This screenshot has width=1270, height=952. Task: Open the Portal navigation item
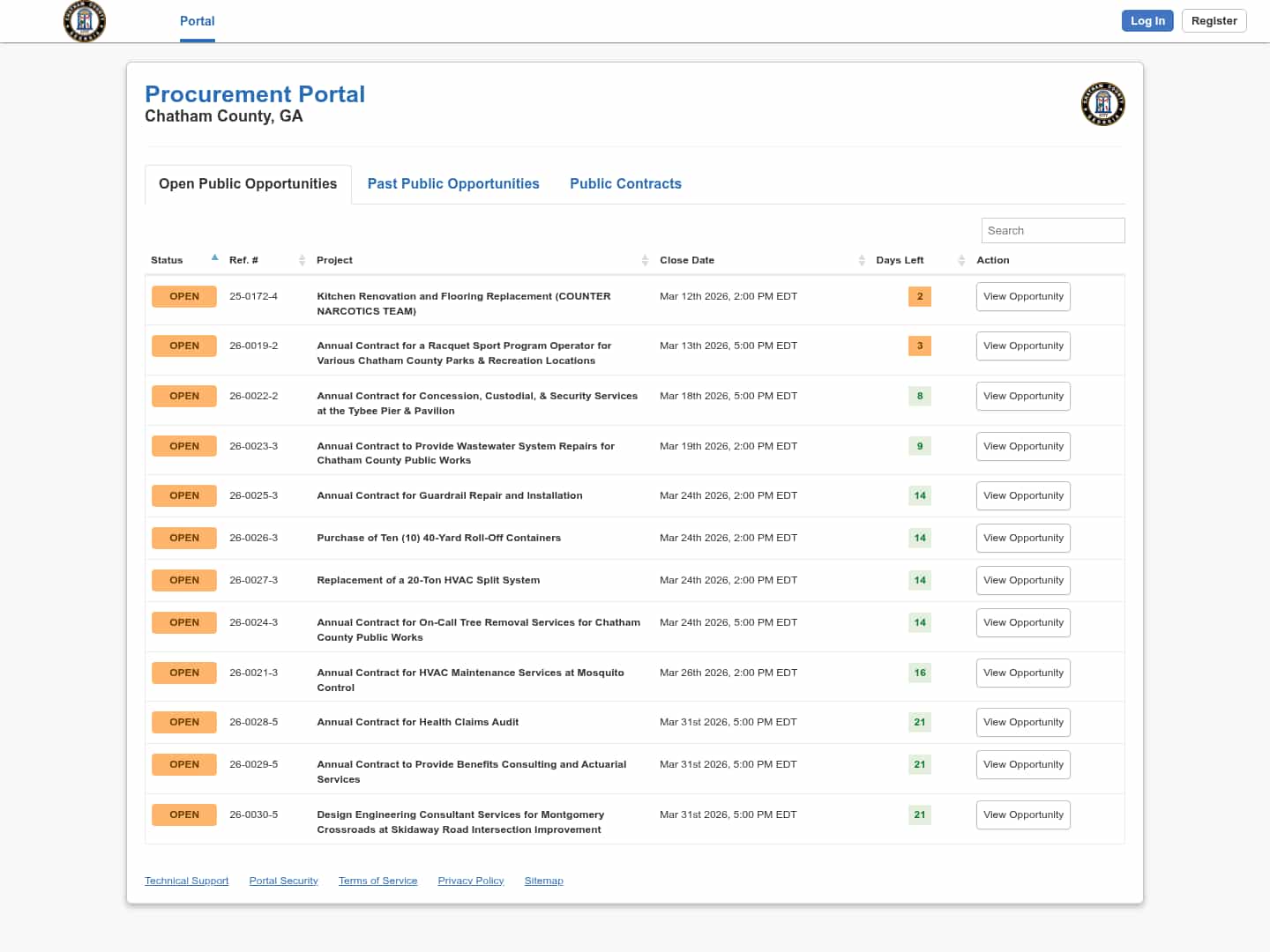(197, 21)
